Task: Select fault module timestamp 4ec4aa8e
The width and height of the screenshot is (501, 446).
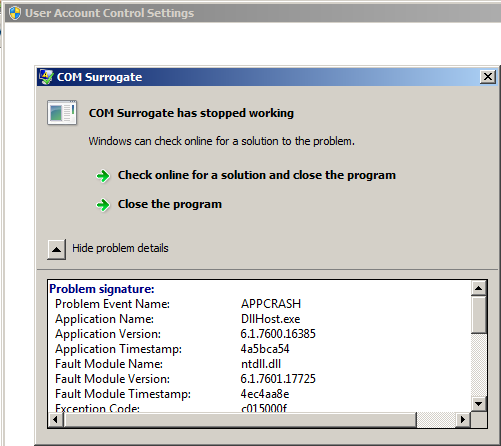Action: 265,394
